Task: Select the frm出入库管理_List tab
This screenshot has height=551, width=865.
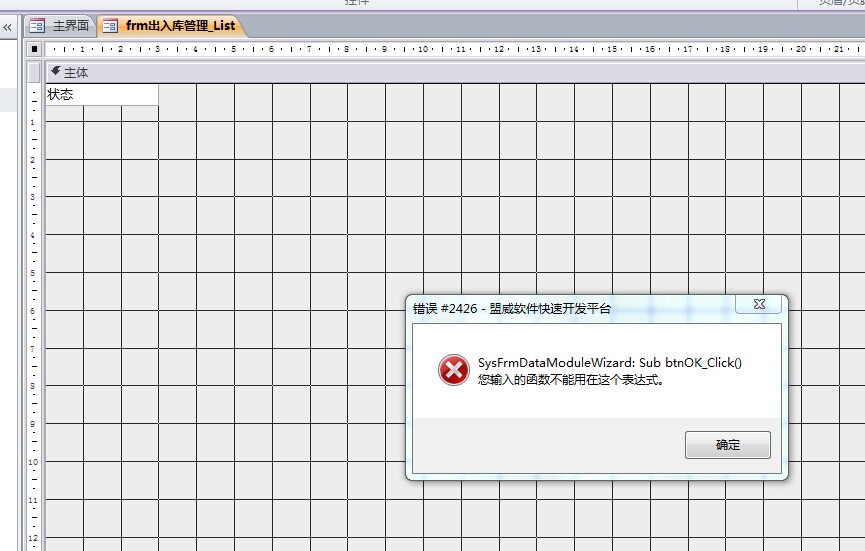Action: point(180,26)
